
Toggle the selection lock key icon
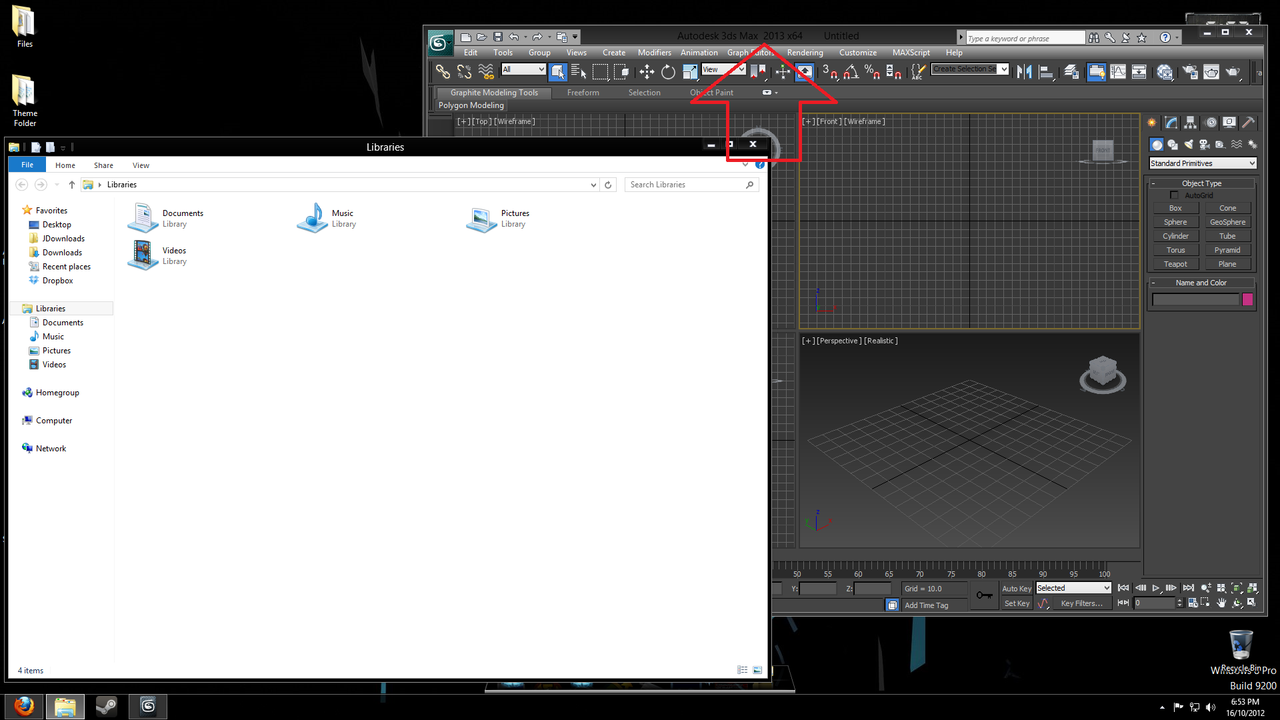click(x=984, y=596)
